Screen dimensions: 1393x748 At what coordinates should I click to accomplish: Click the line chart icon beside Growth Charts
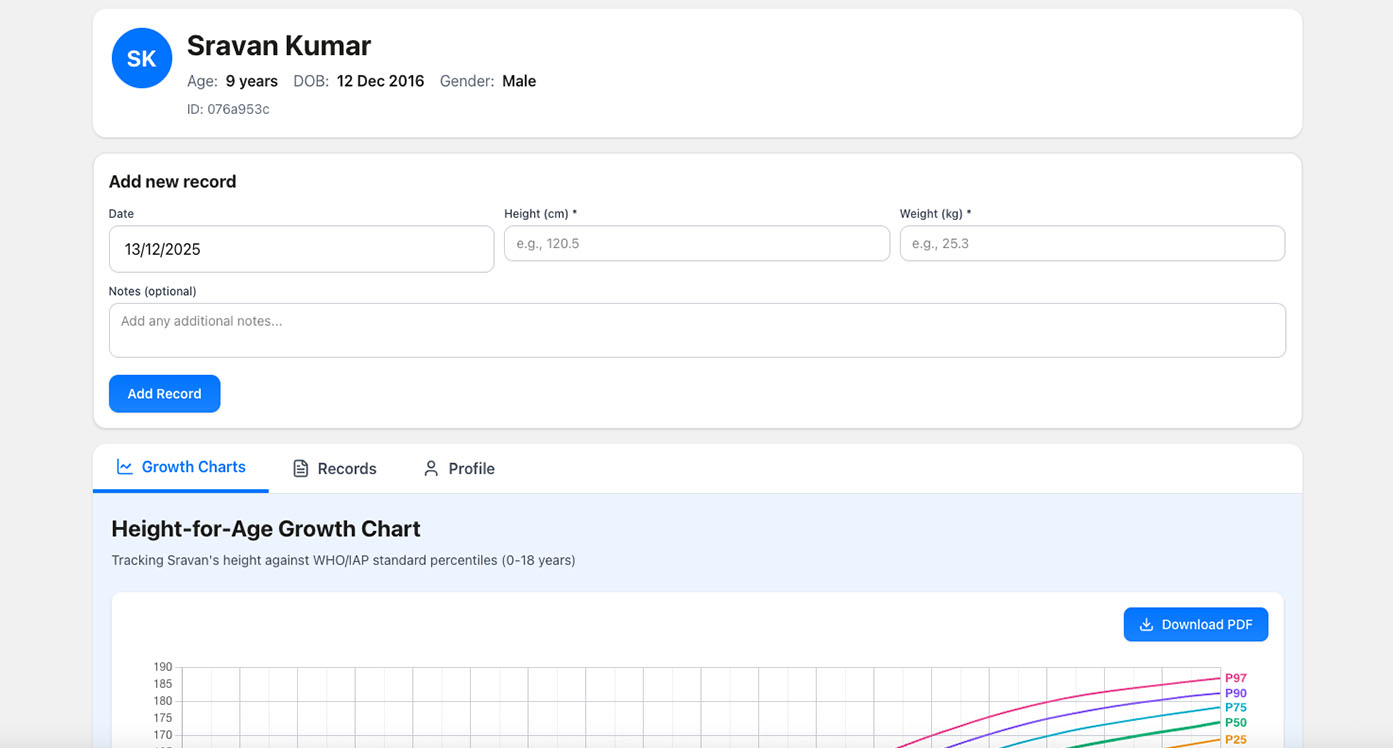coord(125,467)
